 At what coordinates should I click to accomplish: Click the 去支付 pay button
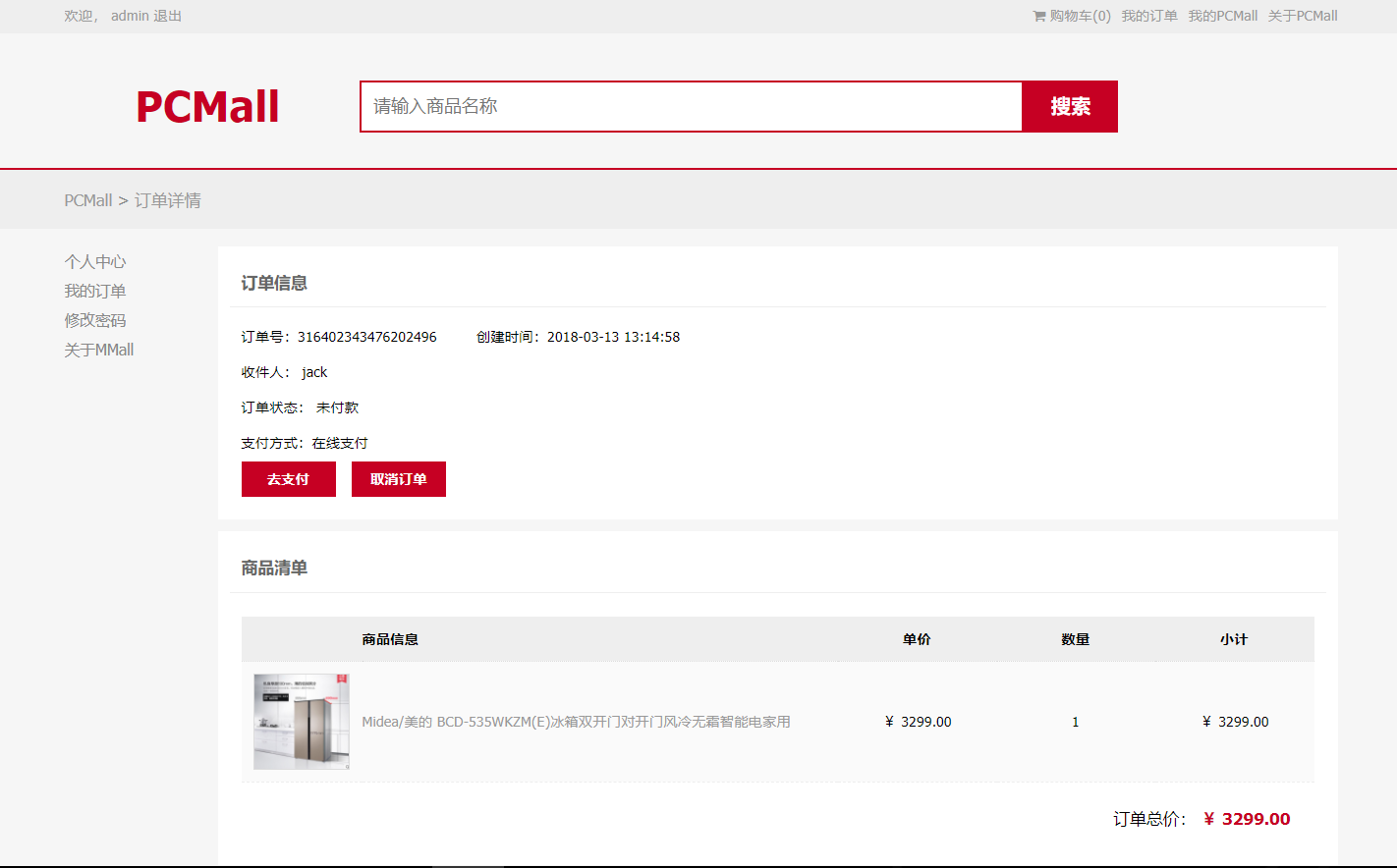pos(289,479)
